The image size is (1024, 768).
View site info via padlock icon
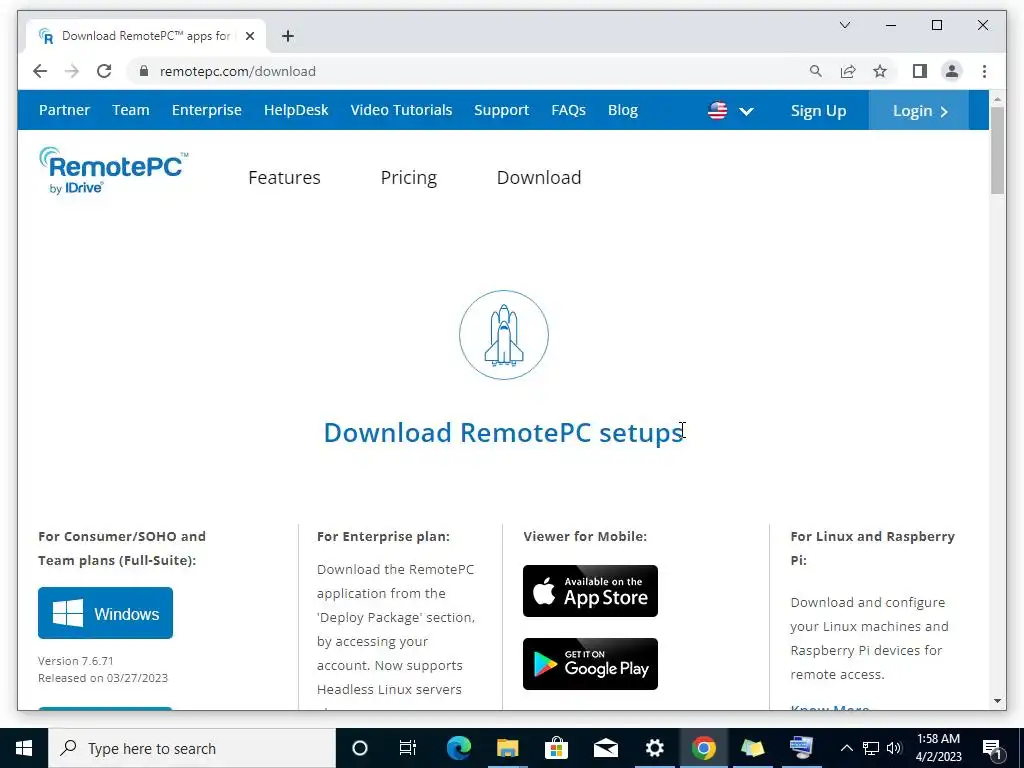(x=144, y=71)
